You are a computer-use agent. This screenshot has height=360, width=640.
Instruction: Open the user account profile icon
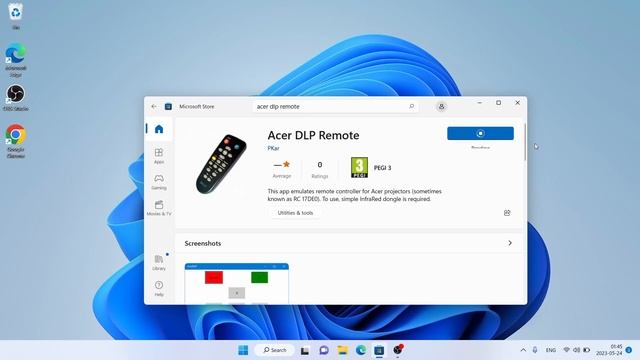point(441,107)
